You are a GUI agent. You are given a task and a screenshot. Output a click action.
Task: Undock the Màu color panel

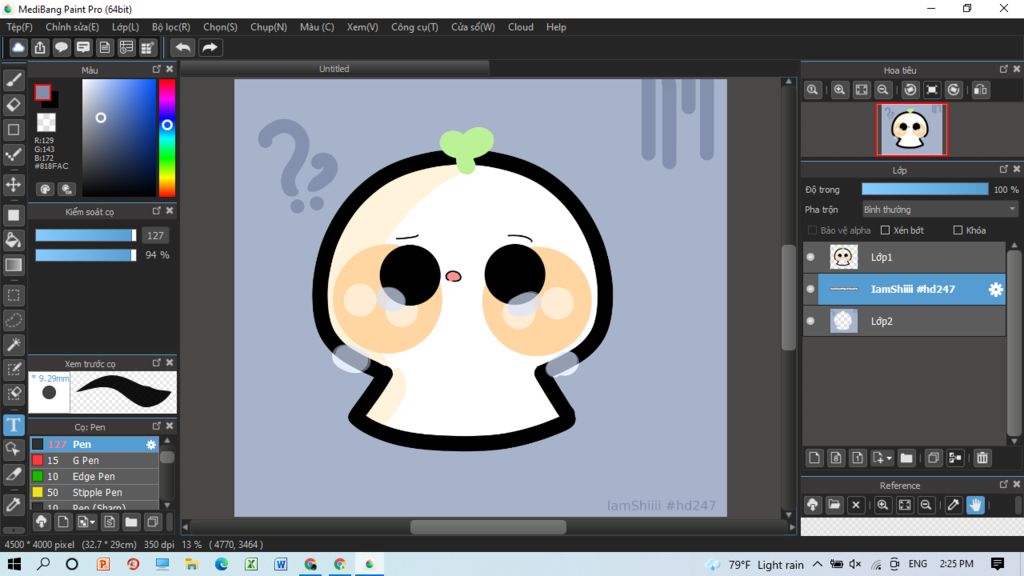(157, 69)
